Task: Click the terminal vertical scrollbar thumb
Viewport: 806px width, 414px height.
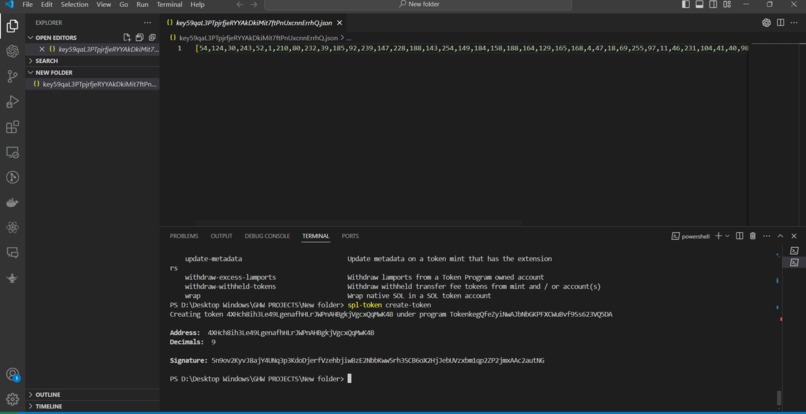Action: 778,398
